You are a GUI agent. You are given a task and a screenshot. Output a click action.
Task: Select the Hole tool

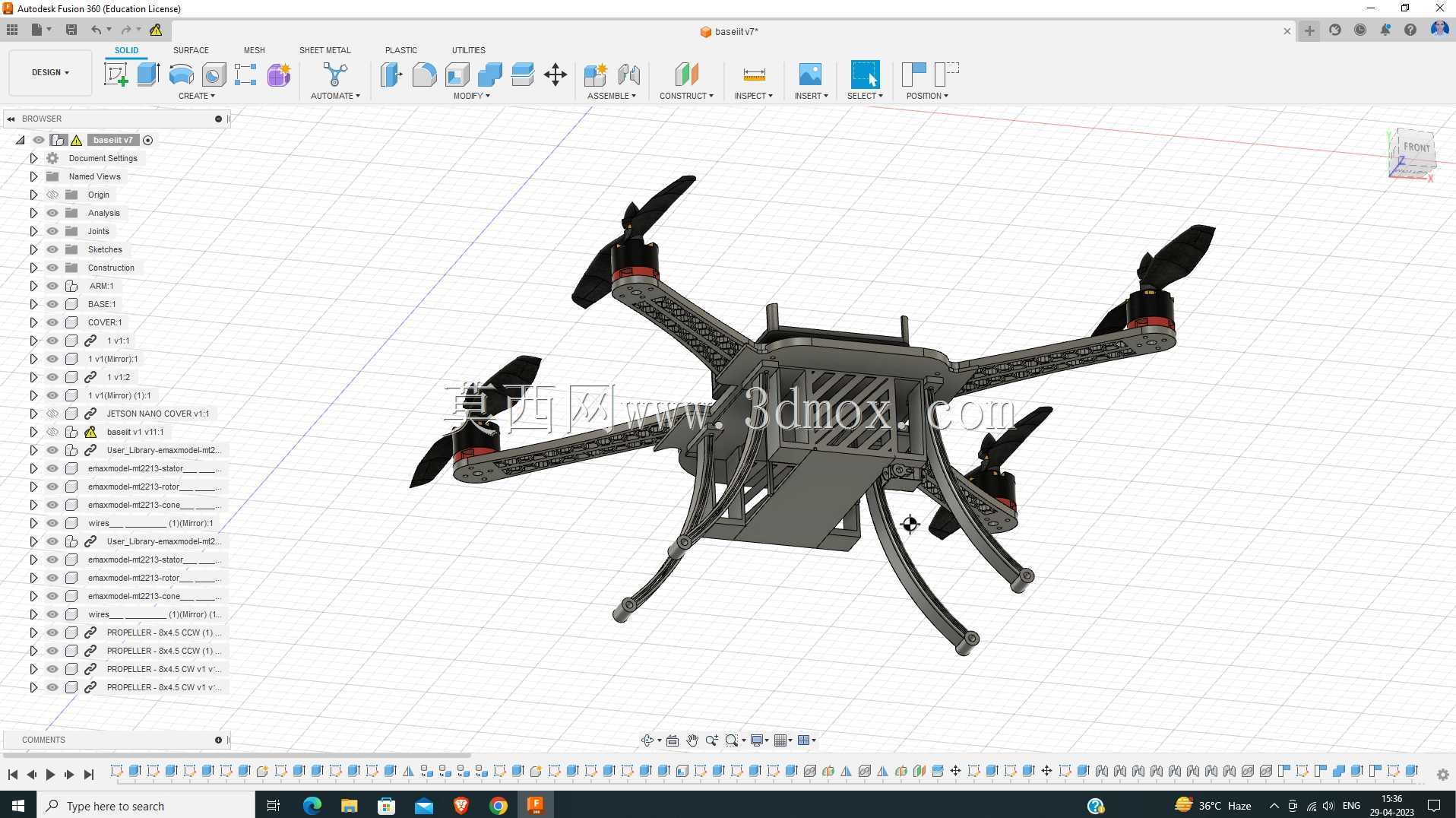[x=214, y=75]
